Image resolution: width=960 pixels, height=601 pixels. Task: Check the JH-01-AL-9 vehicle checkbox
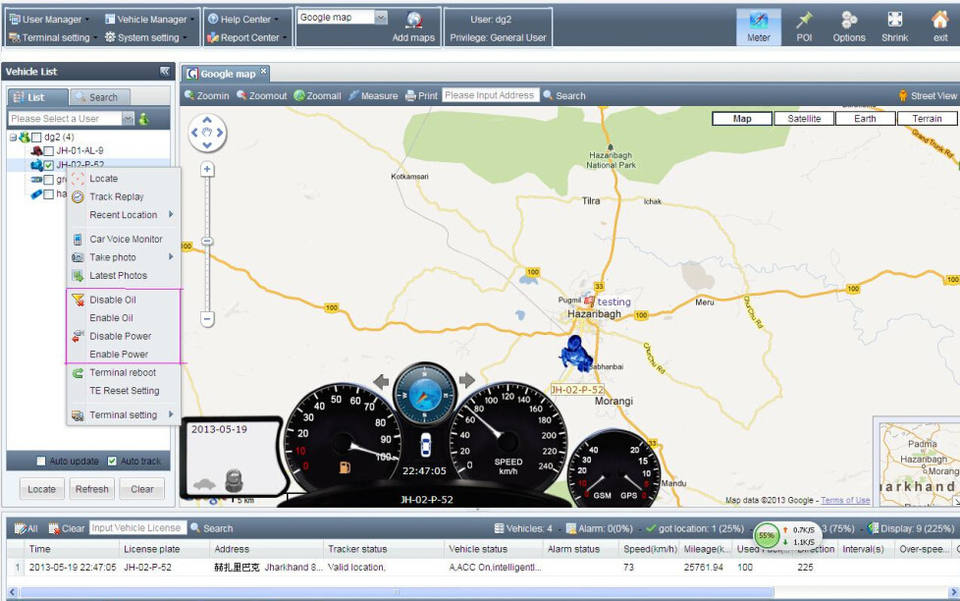pos(48,150)
